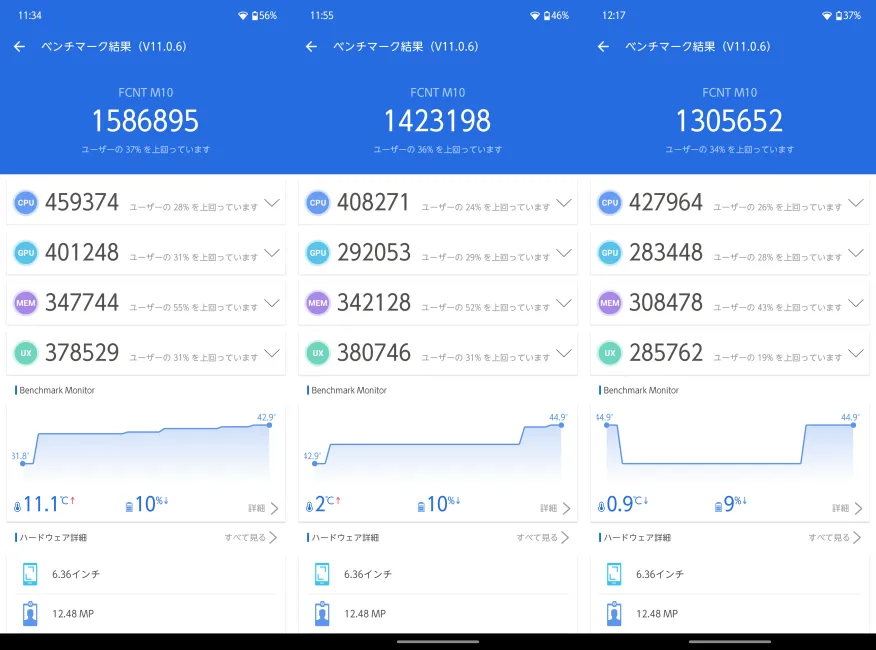Click camera icon next to 12.48 MP, first panel
Image resolution: width=876 pixels, height=650 pixels.
30,614
